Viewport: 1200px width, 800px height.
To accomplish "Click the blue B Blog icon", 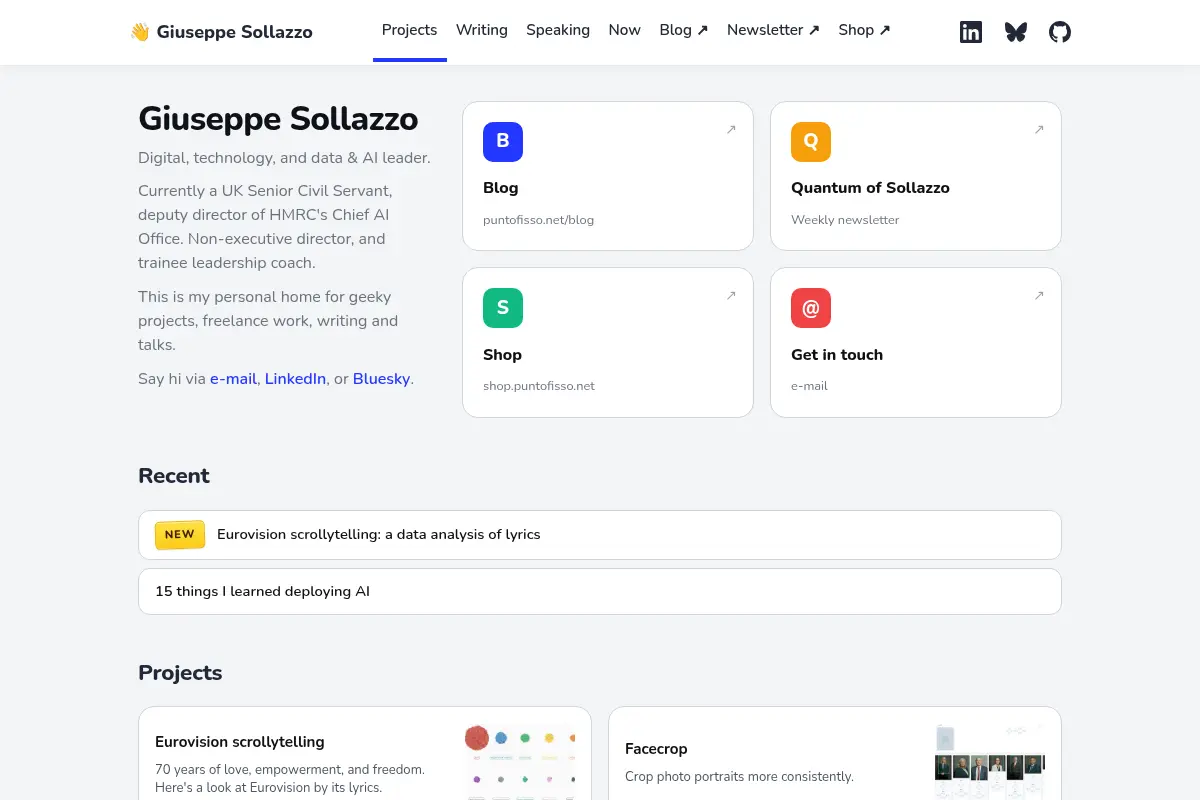I will [x=503, y=141].
